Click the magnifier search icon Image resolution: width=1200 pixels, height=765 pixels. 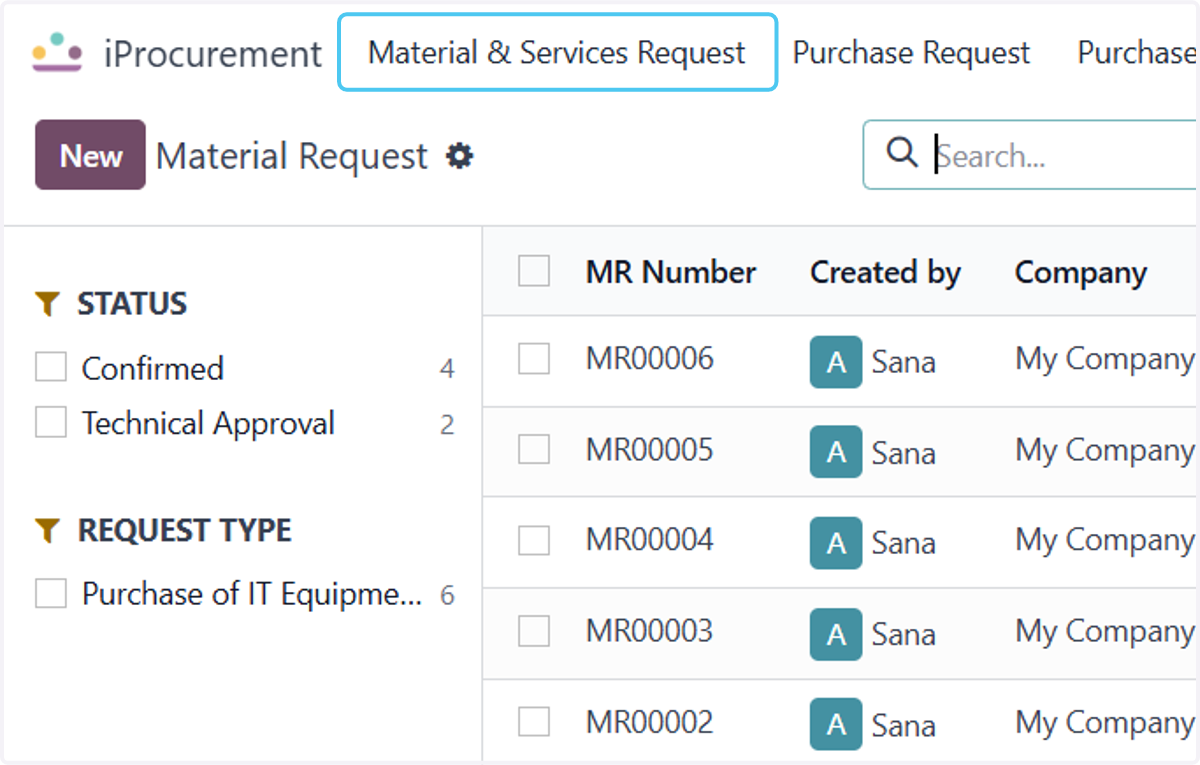point(902,153)
